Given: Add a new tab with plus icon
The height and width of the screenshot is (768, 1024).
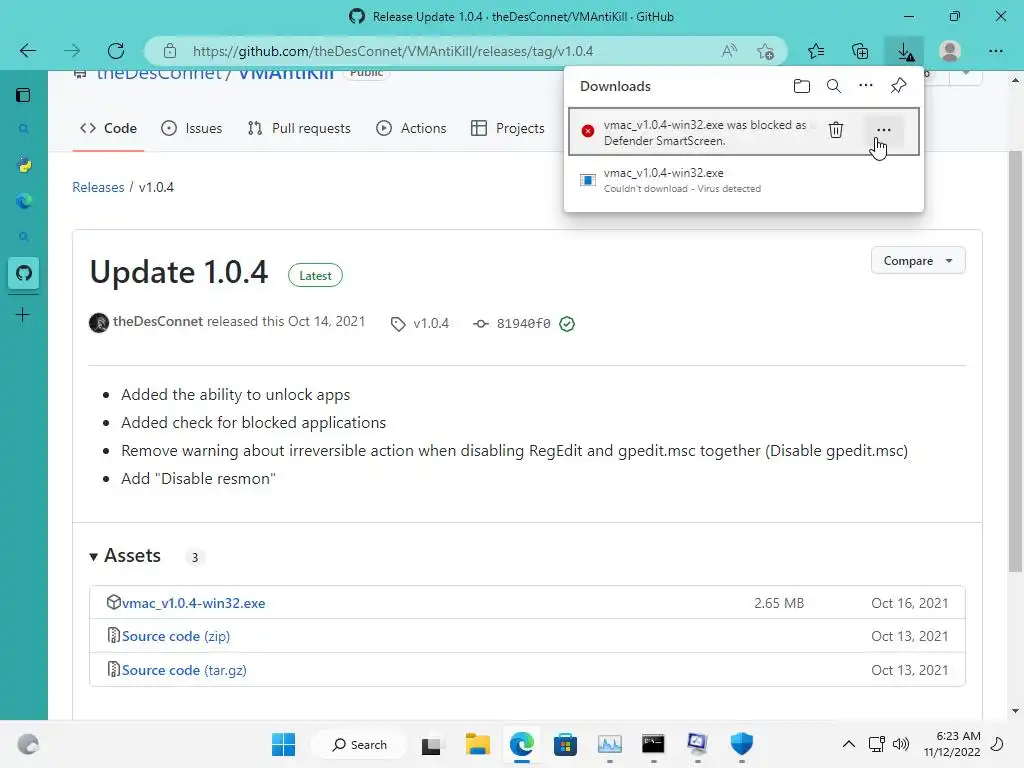Looking at the screenshot, I should point(23,315).
